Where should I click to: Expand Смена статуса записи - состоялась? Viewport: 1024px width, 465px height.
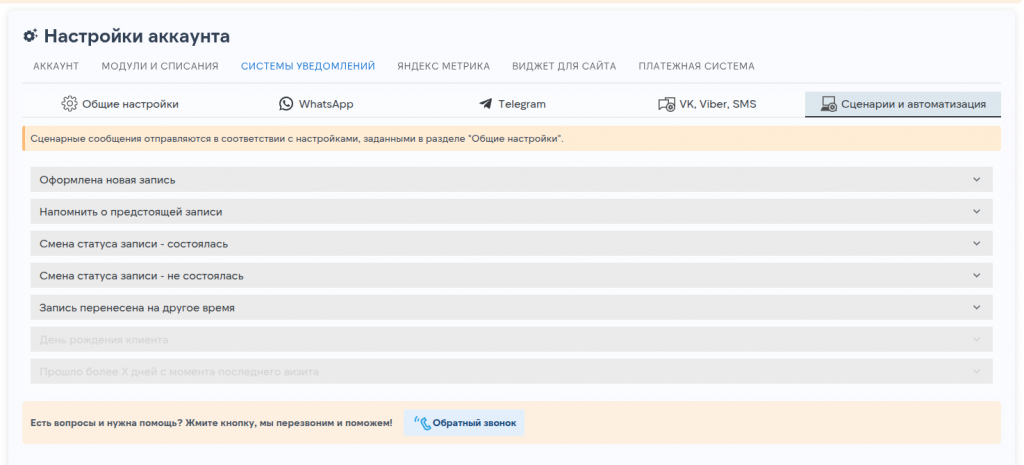point(976,244)
